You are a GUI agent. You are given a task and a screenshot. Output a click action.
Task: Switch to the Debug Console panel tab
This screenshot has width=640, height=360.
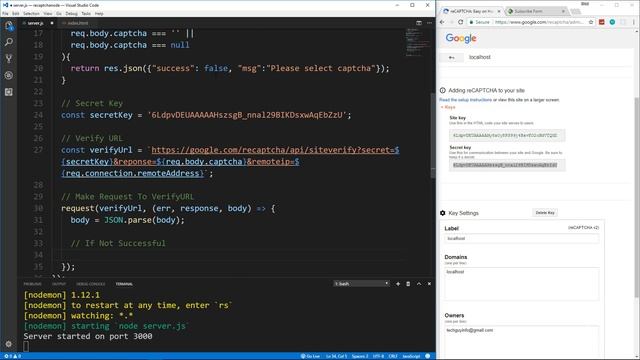[x=91, y=284]
